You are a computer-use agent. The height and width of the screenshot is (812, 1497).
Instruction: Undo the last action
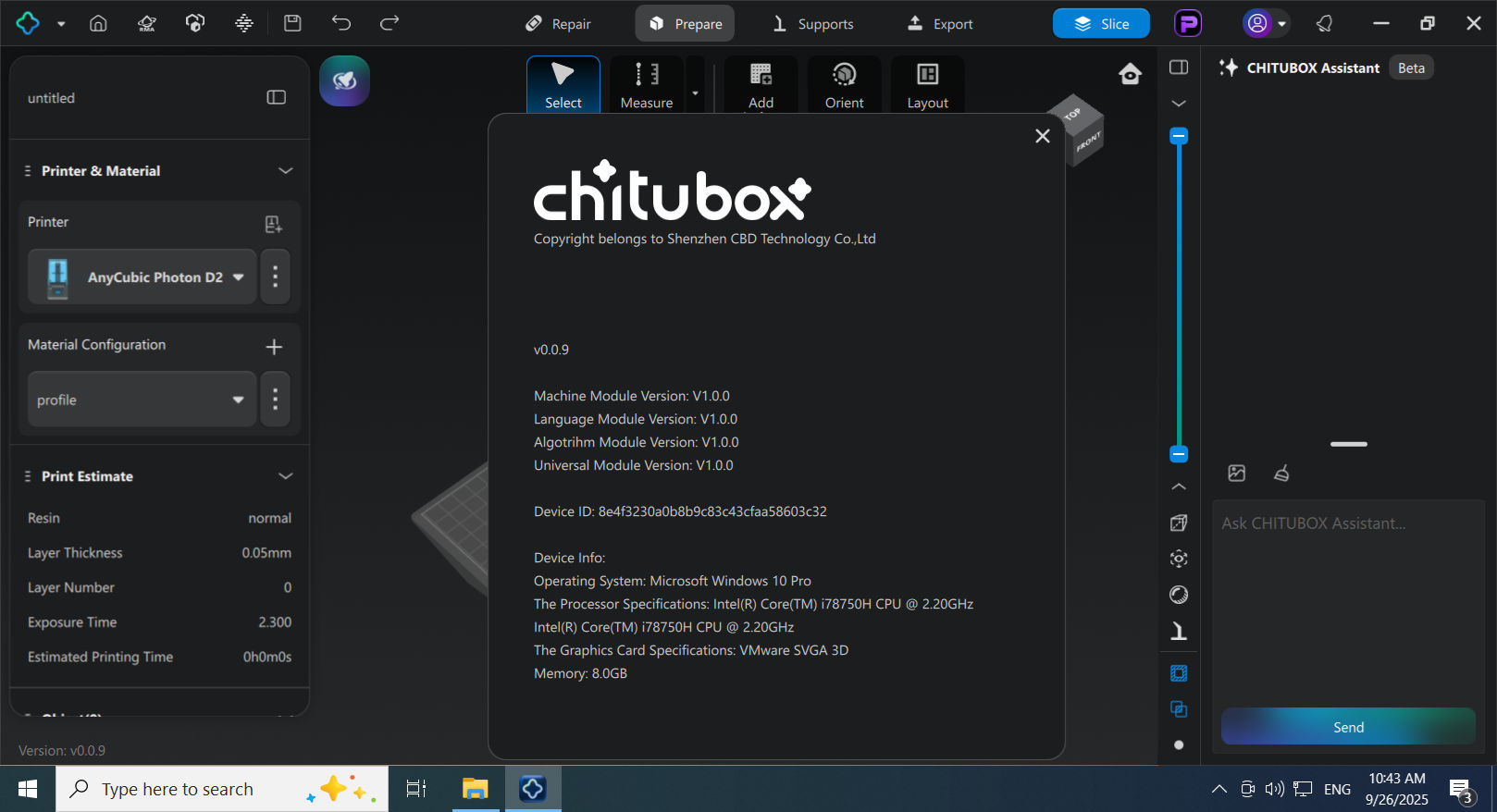[x=341, y=23]
